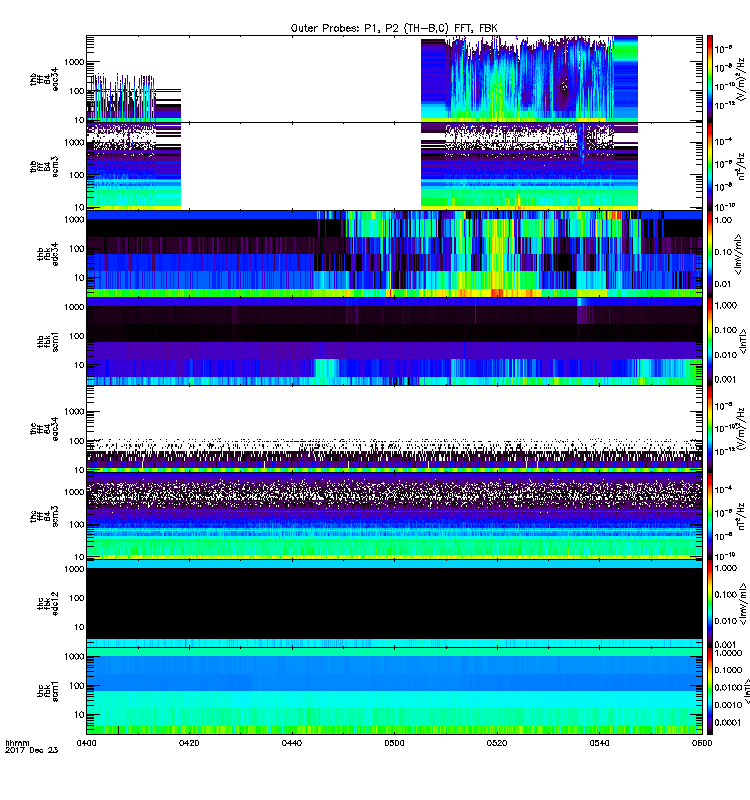Click the '0.10' tick on thb fbk edc34 colorbar

[x=724, y=252]
